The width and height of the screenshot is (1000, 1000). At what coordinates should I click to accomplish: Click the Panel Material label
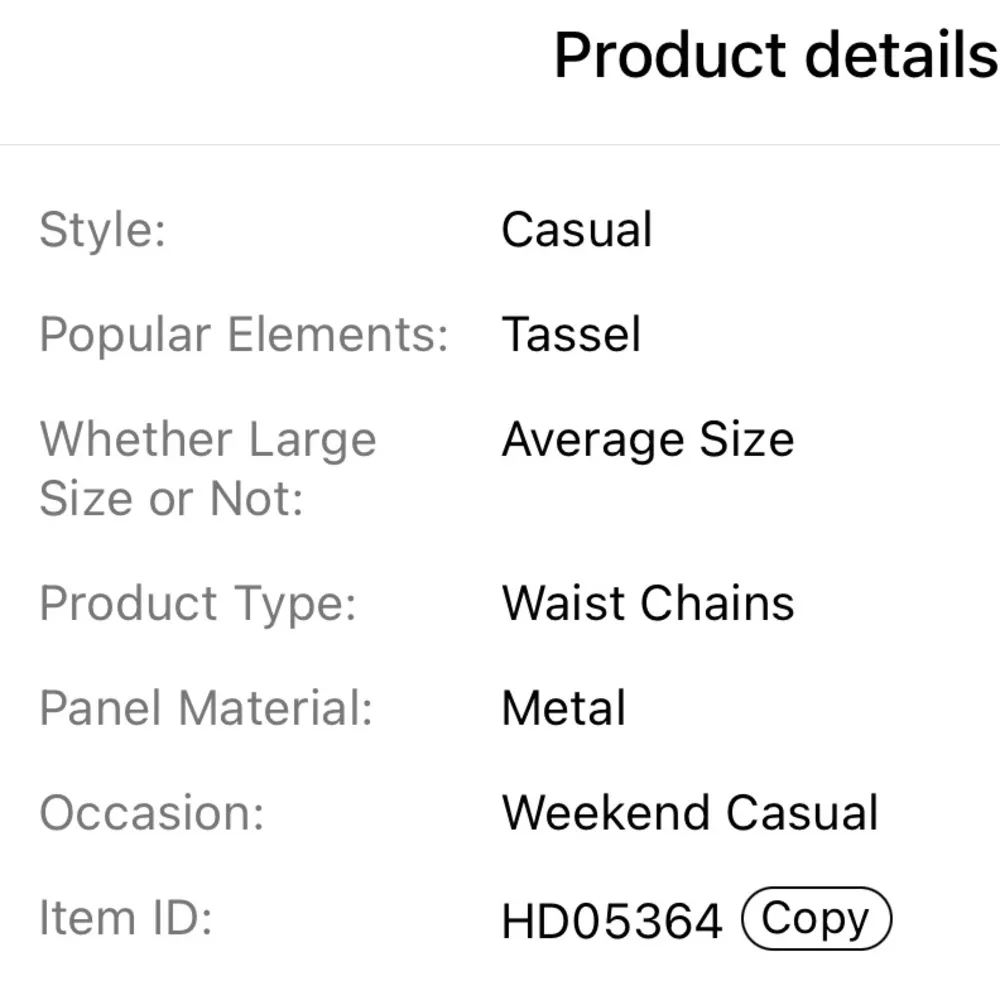coord(206,708)
